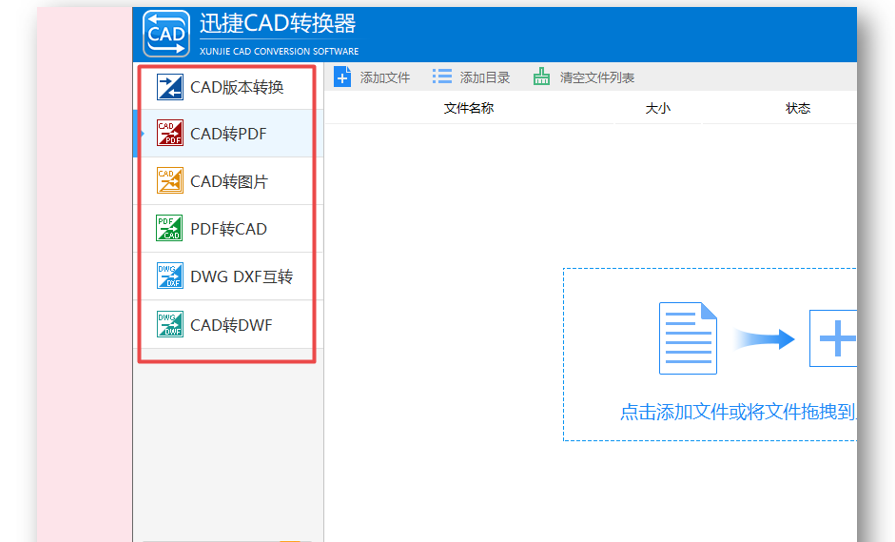Click 清空文件列表 to clear files

[584, 77]
